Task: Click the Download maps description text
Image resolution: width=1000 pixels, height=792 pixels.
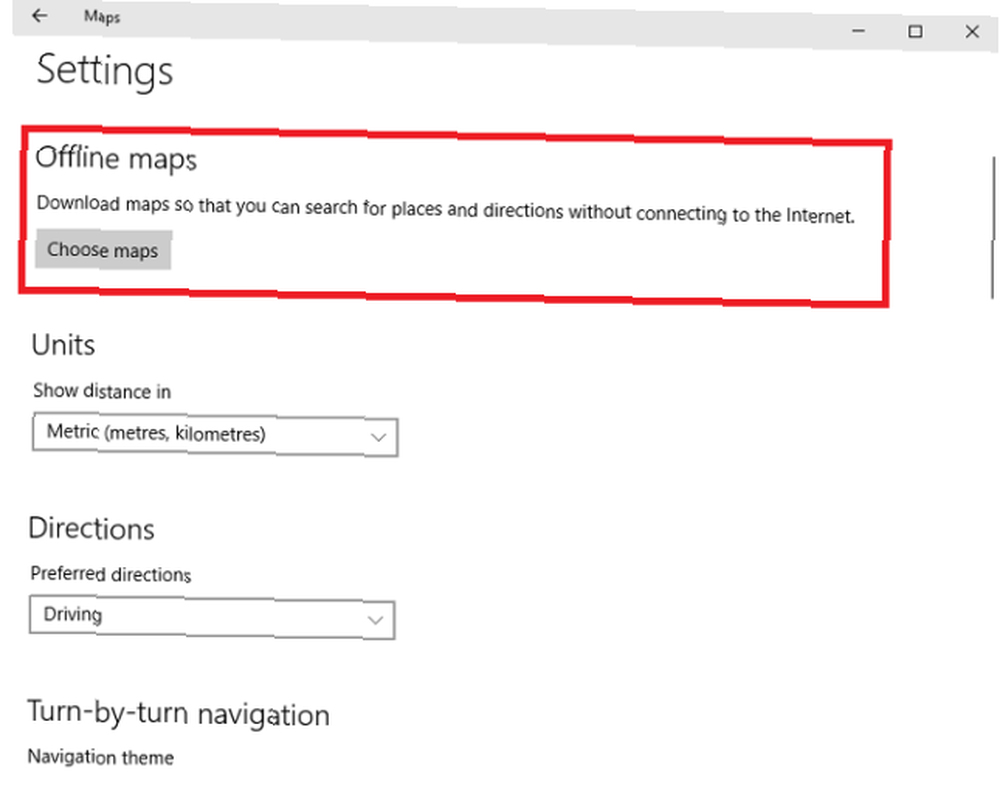Action: [445, 210]
